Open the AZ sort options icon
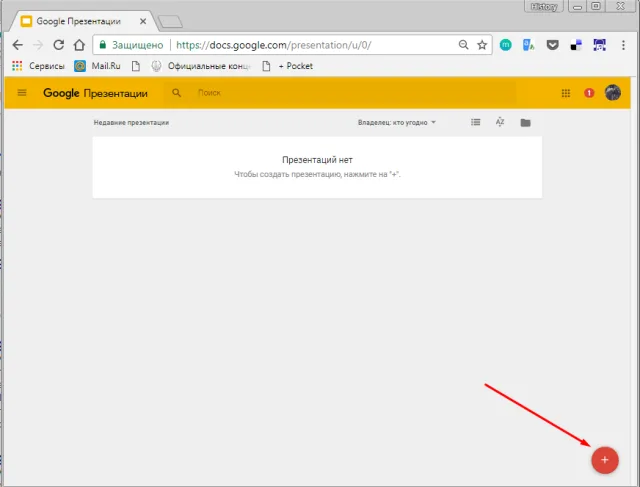The width and height of the screenshot is (640, 487). click(x=500, y=122)
